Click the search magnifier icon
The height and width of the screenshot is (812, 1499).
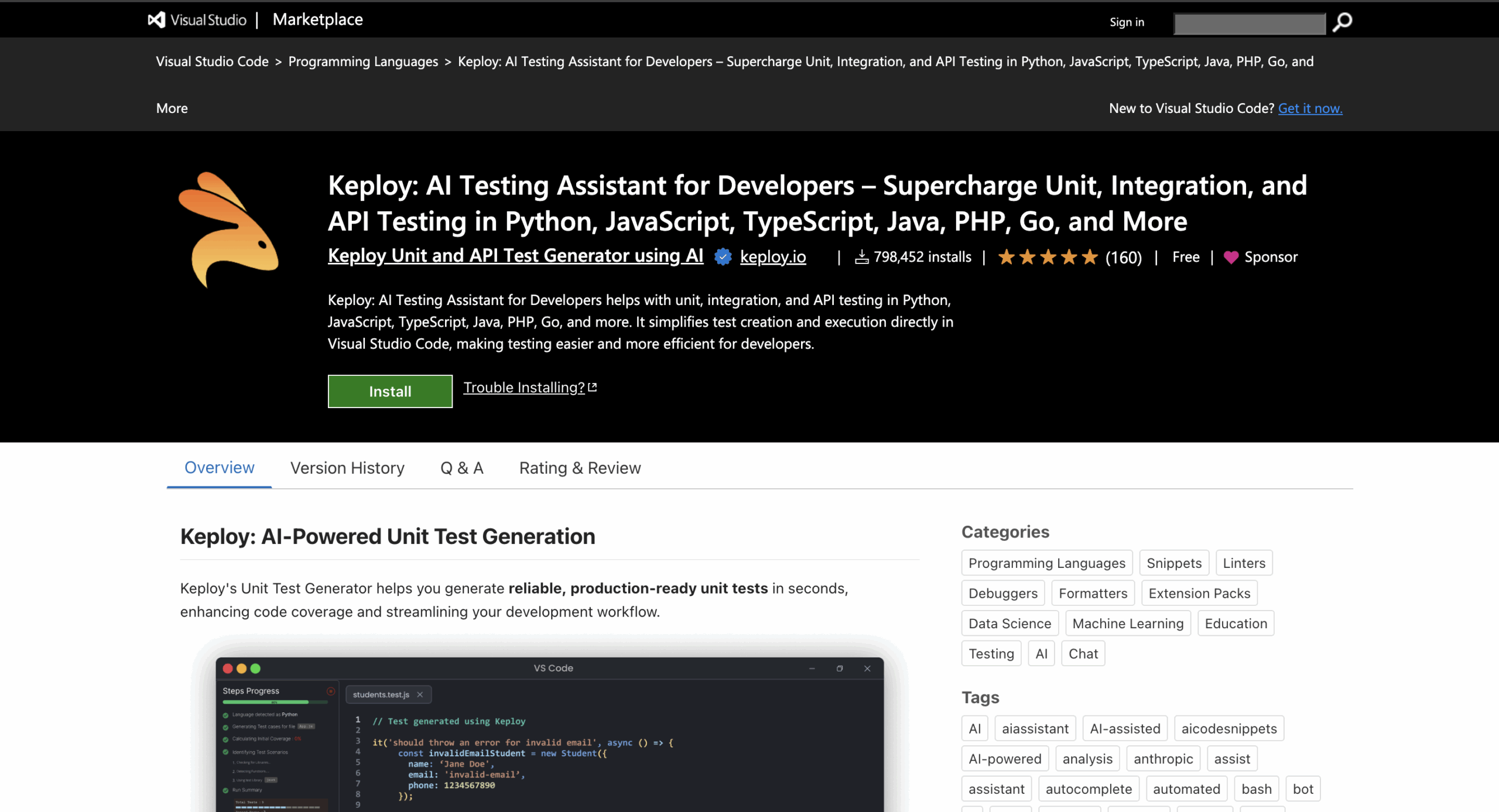[x=1342, y=22]
